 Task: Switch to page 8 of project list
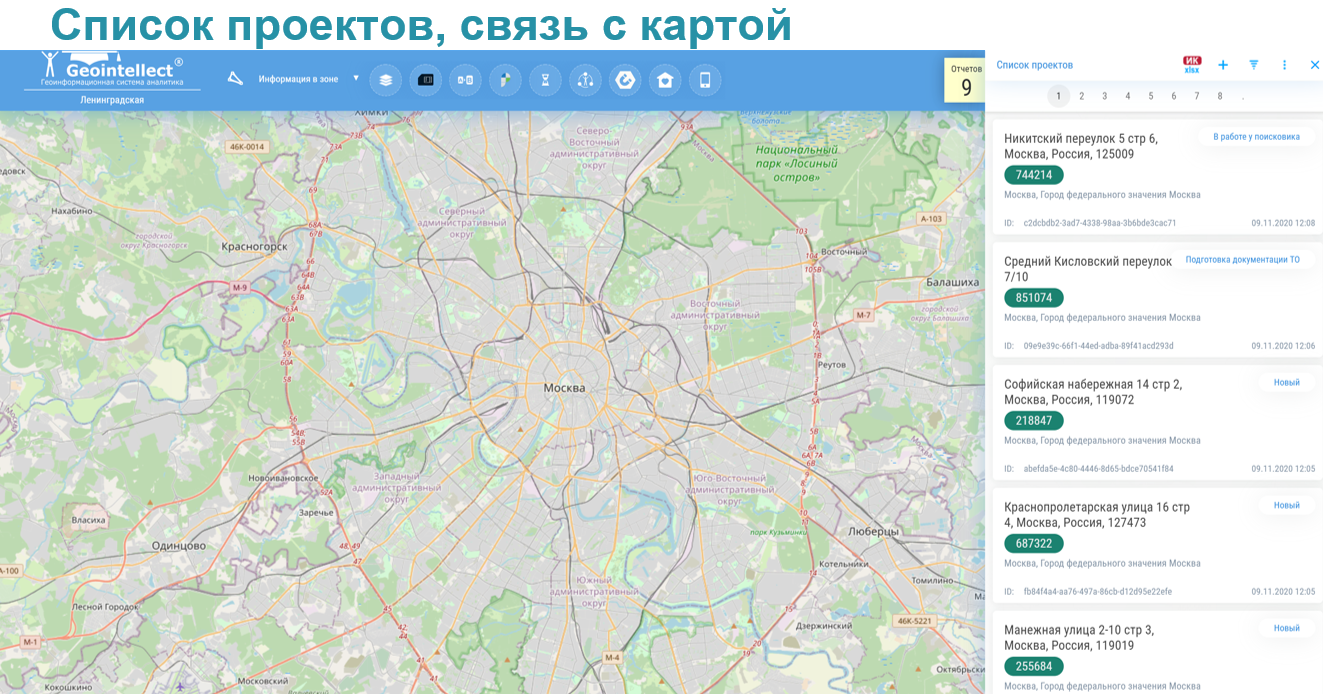click(1219, 96)
